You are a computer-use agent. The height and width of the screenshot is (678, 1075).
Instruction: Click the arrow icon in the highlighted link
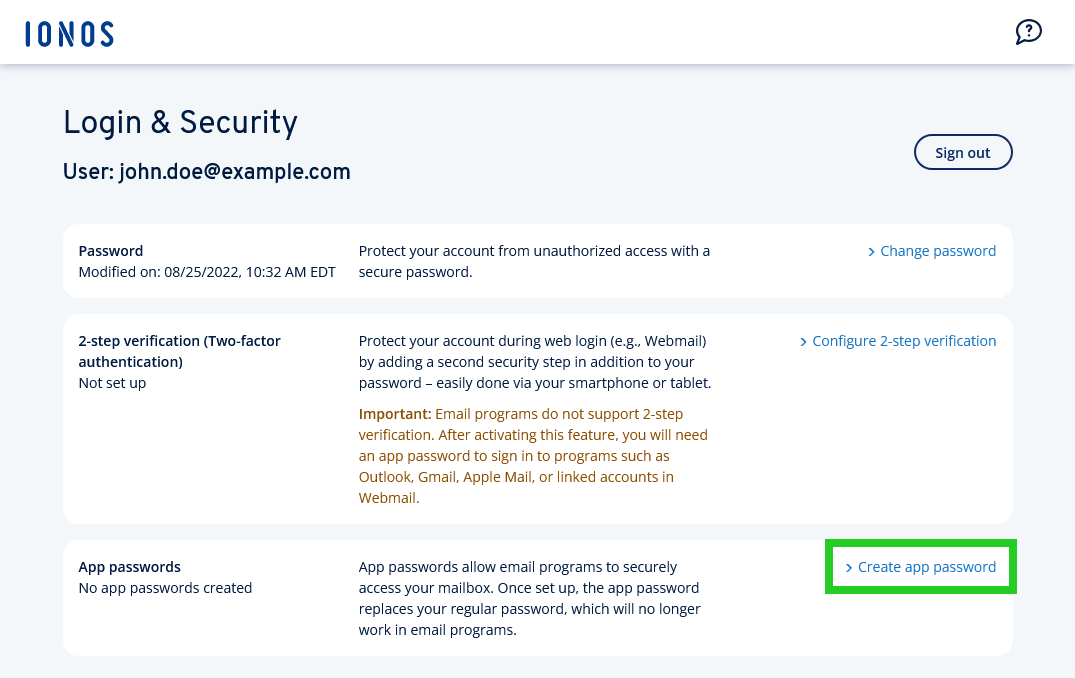[x=850, y=566]
